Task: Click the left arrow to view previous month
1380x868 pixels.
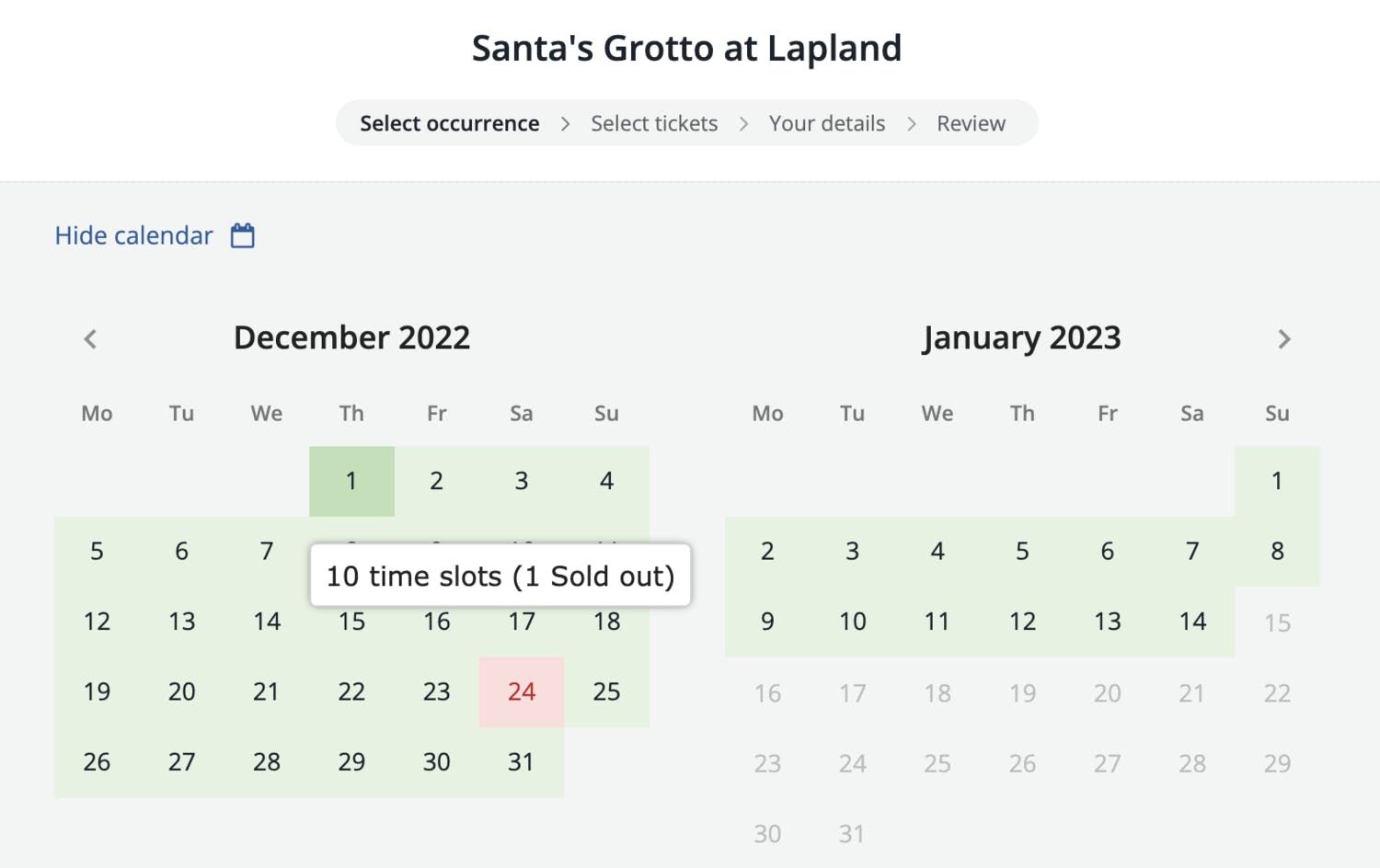Action: [x=89, y=338]
